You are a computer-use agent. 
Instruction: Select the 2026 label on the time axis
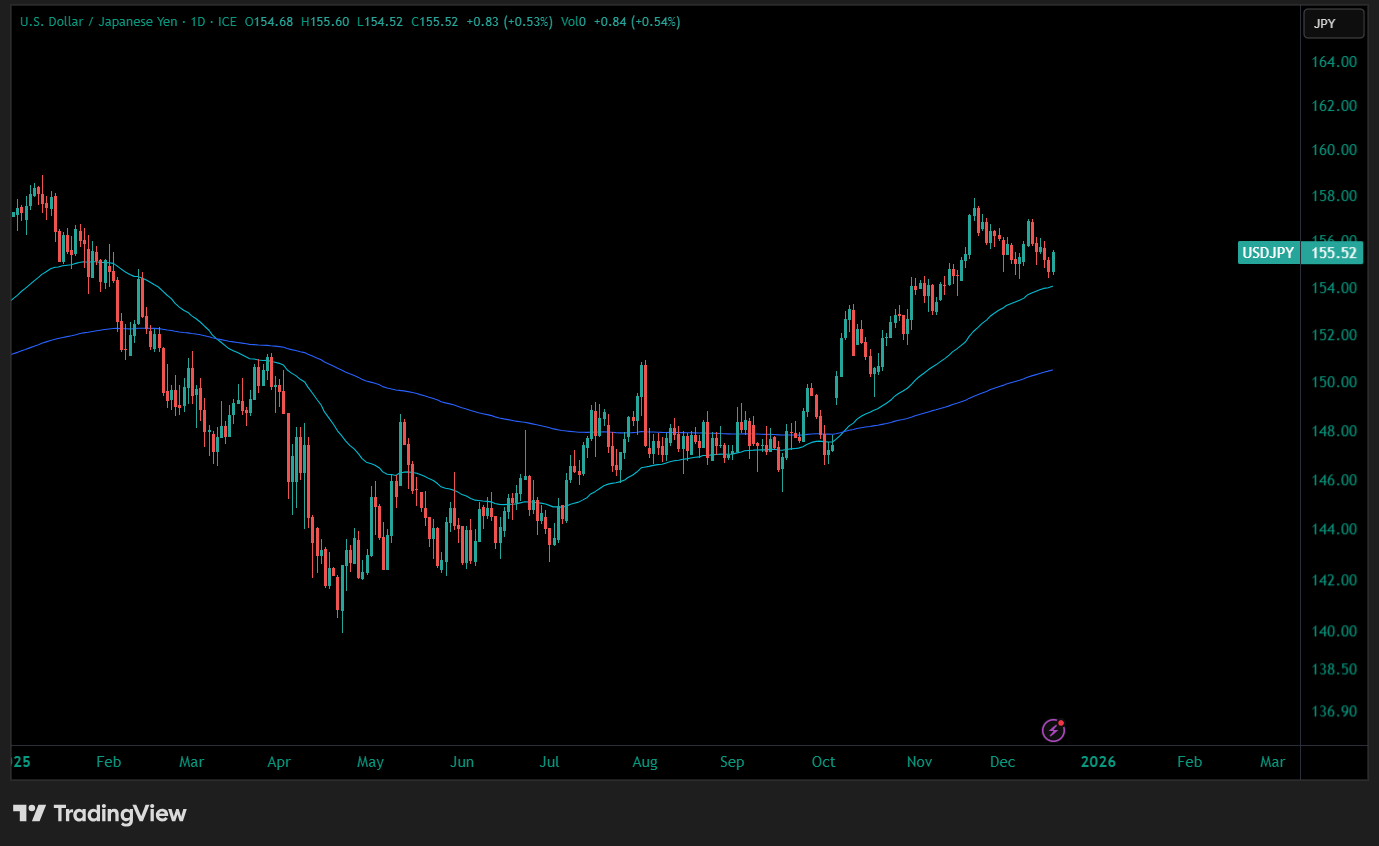tap(1099, 761)
